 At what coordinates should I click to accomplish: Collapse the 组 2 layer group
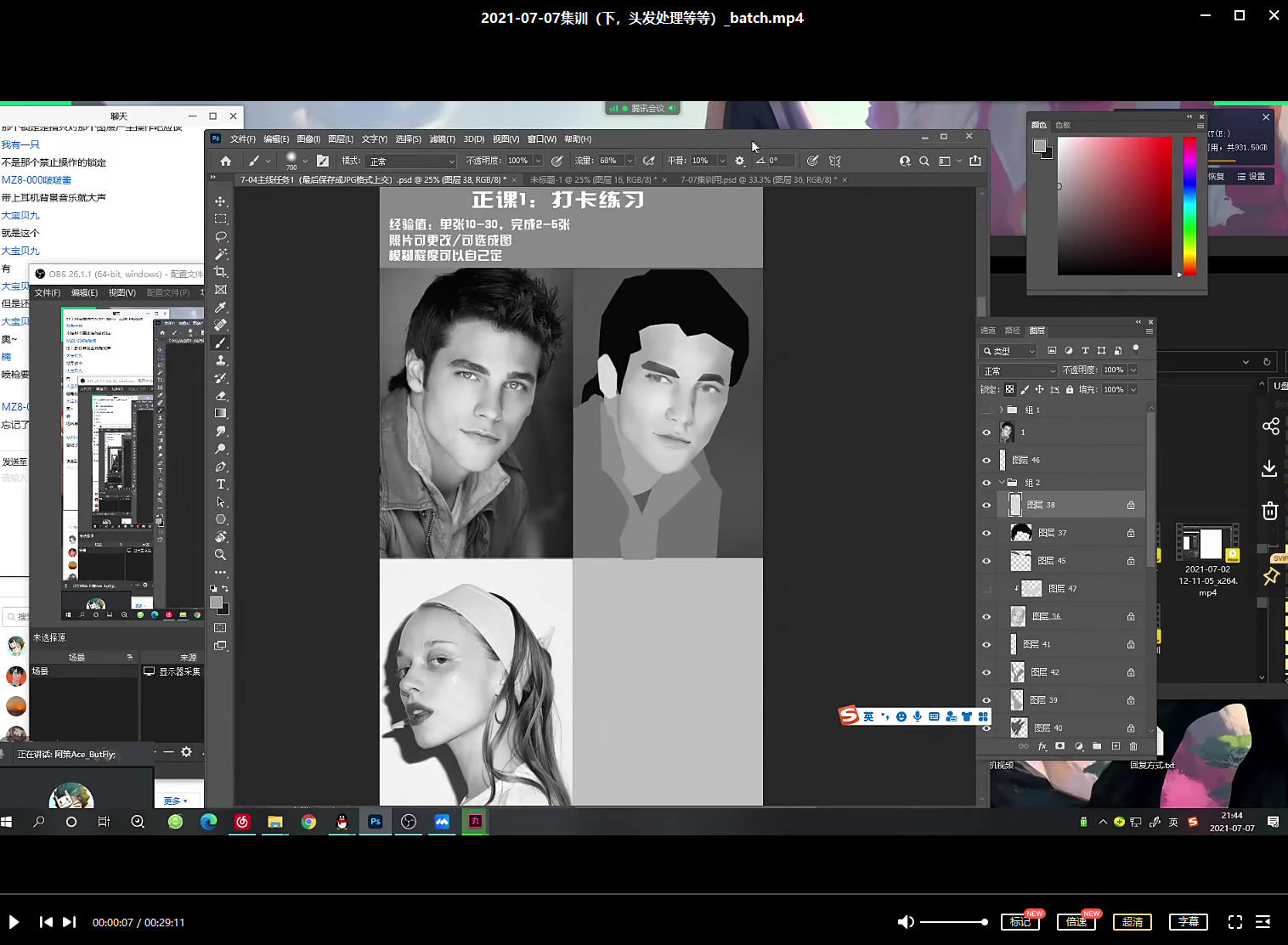pyautogui.click(x=1001, y=483)
